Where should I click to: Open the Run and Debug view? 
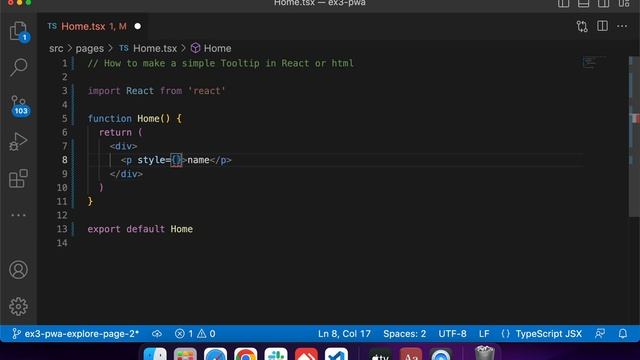coord(18,142)
